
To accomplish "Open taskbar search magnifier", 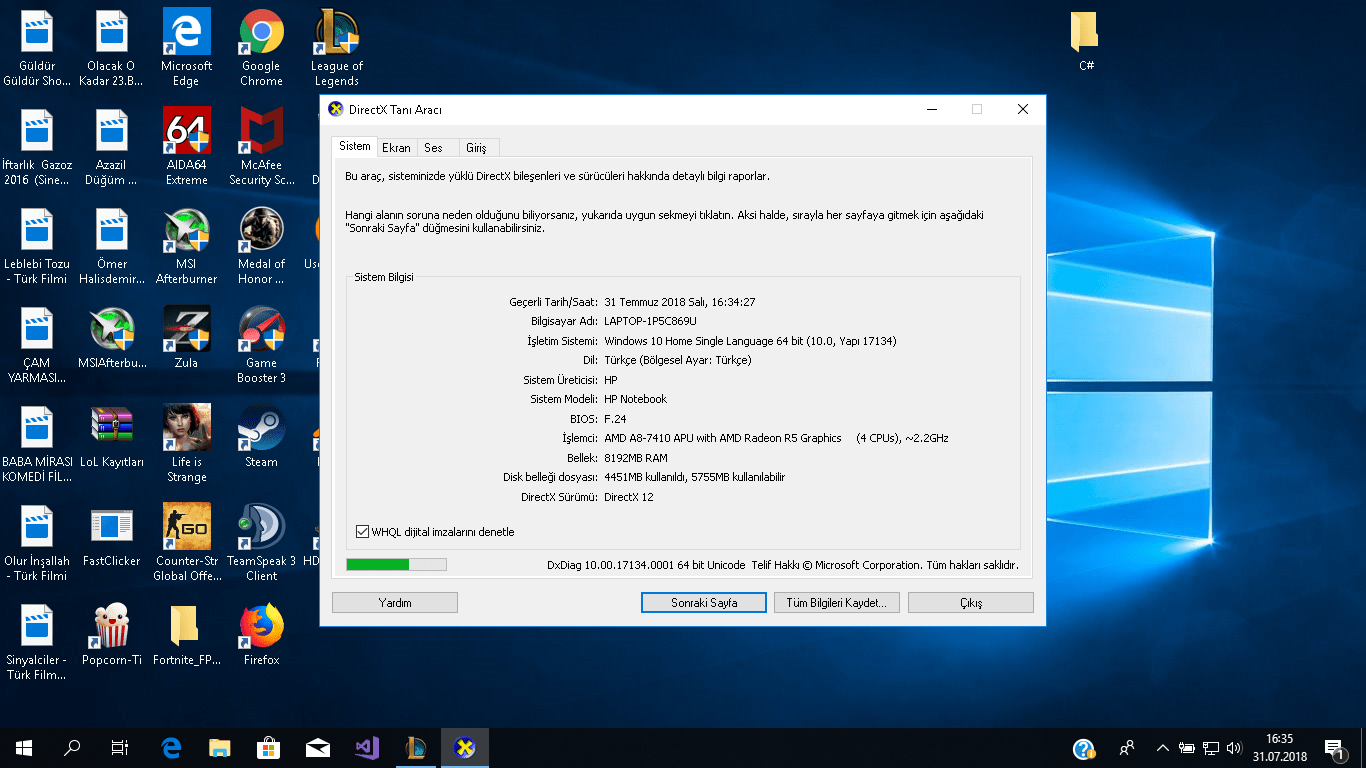I will [72, 748].
